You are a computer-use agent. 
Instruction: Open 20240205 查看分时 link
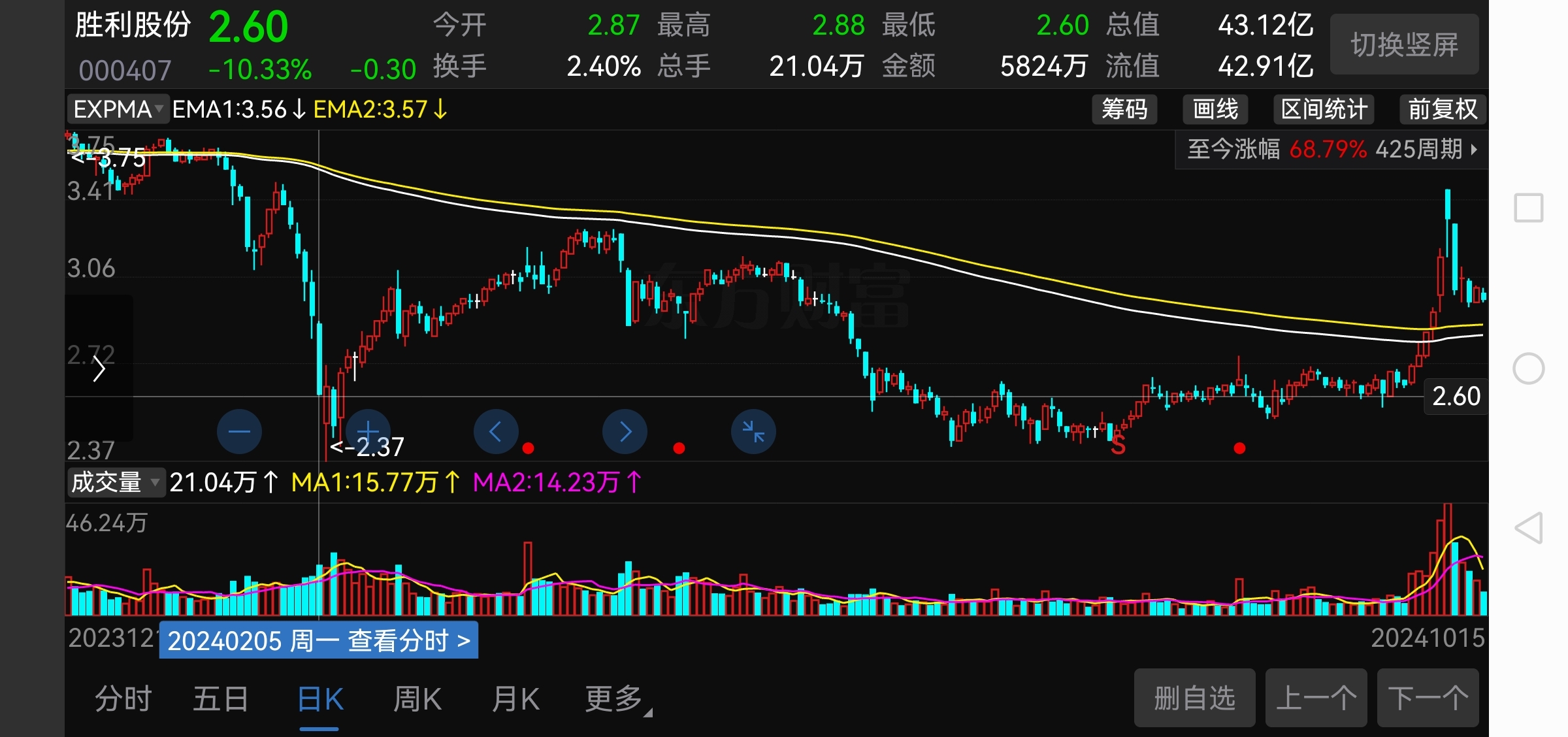pyautogui.click(x=318, y=640)
